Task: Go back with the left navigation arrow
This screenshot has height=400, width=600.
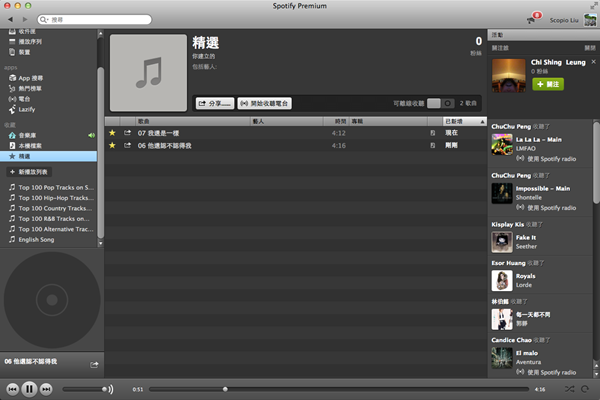Action: tap(10, 19)
